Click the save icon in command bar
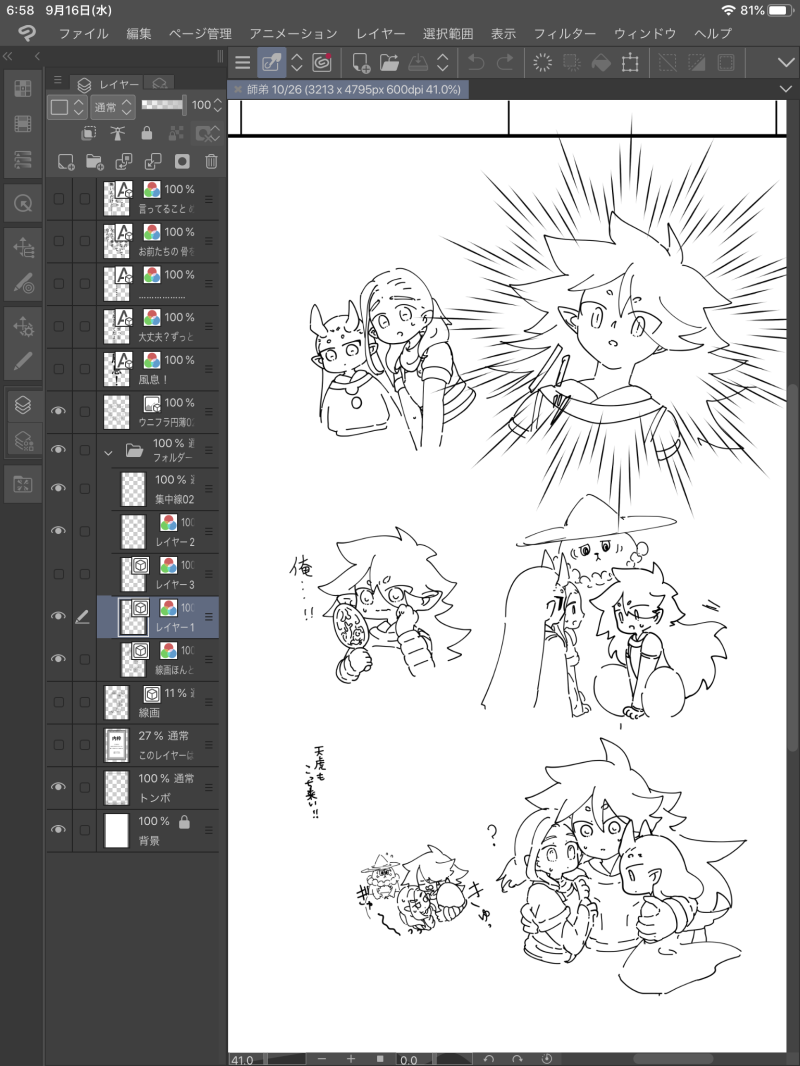This screenshot has width=800, height=1066. coord(417,63)
